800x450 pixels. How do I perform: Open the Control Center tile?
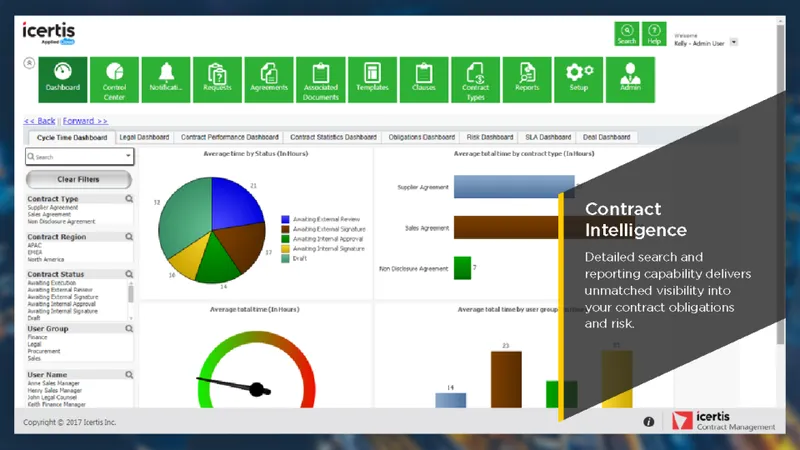tap(114, 80)
